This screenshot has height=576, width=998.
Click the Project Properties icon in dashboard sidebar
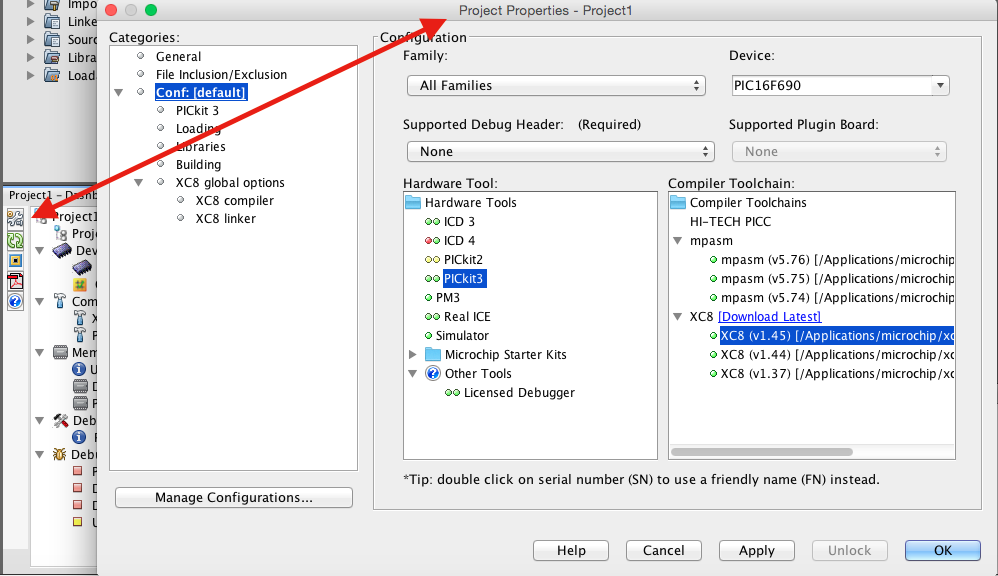coord(15,217)
